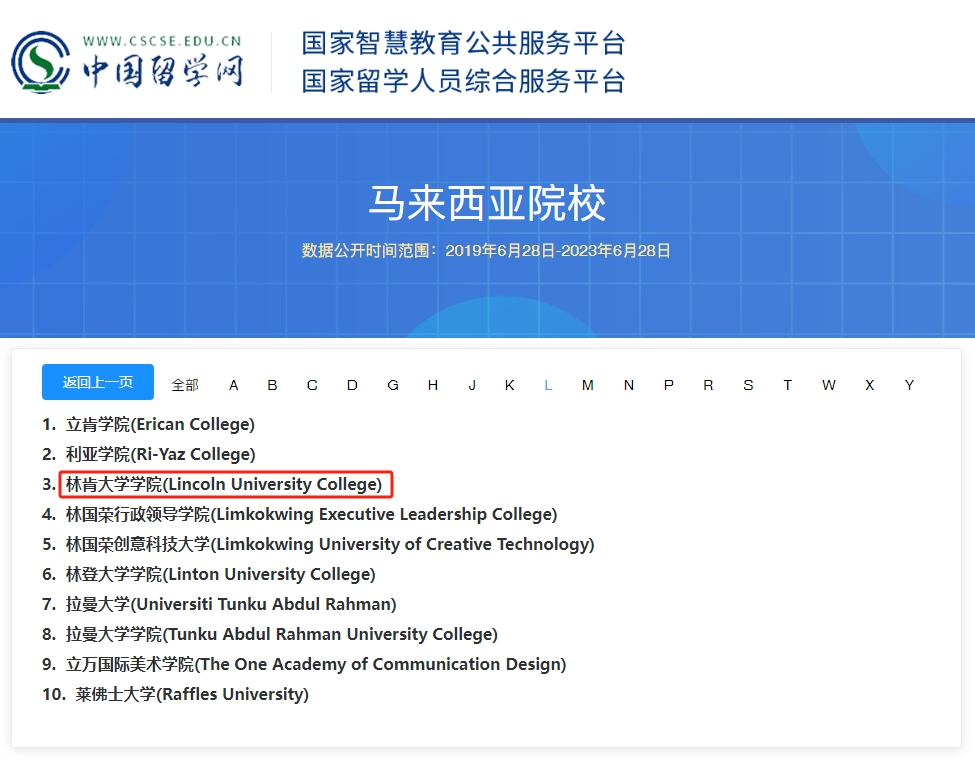Filter schools by letter R
This screenshot has height=763, width=975.
point(708,386)
